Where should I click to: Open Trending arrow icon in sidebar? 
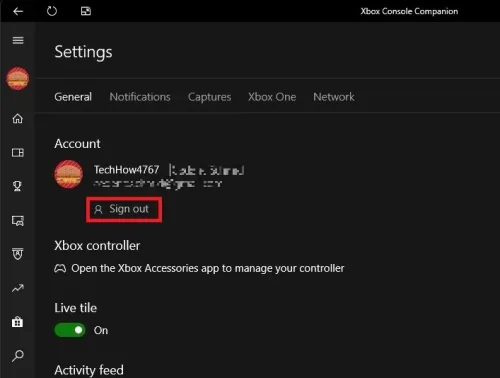[x=18, y=288]
